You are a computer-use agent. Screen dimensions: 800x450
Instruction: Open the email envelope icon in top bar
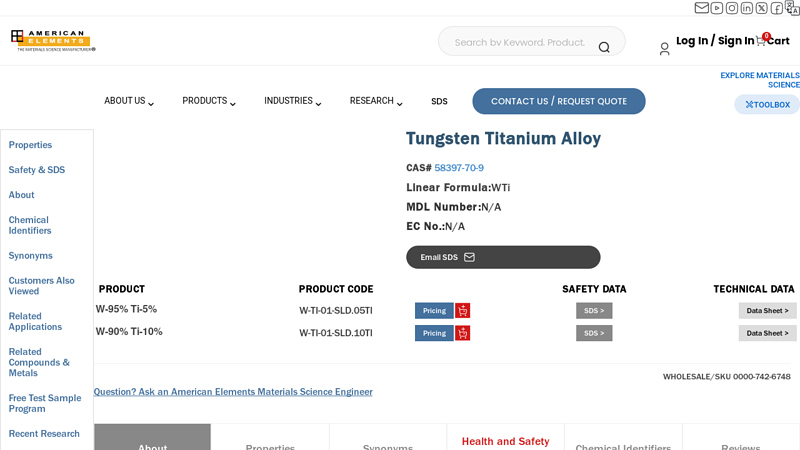702,8
